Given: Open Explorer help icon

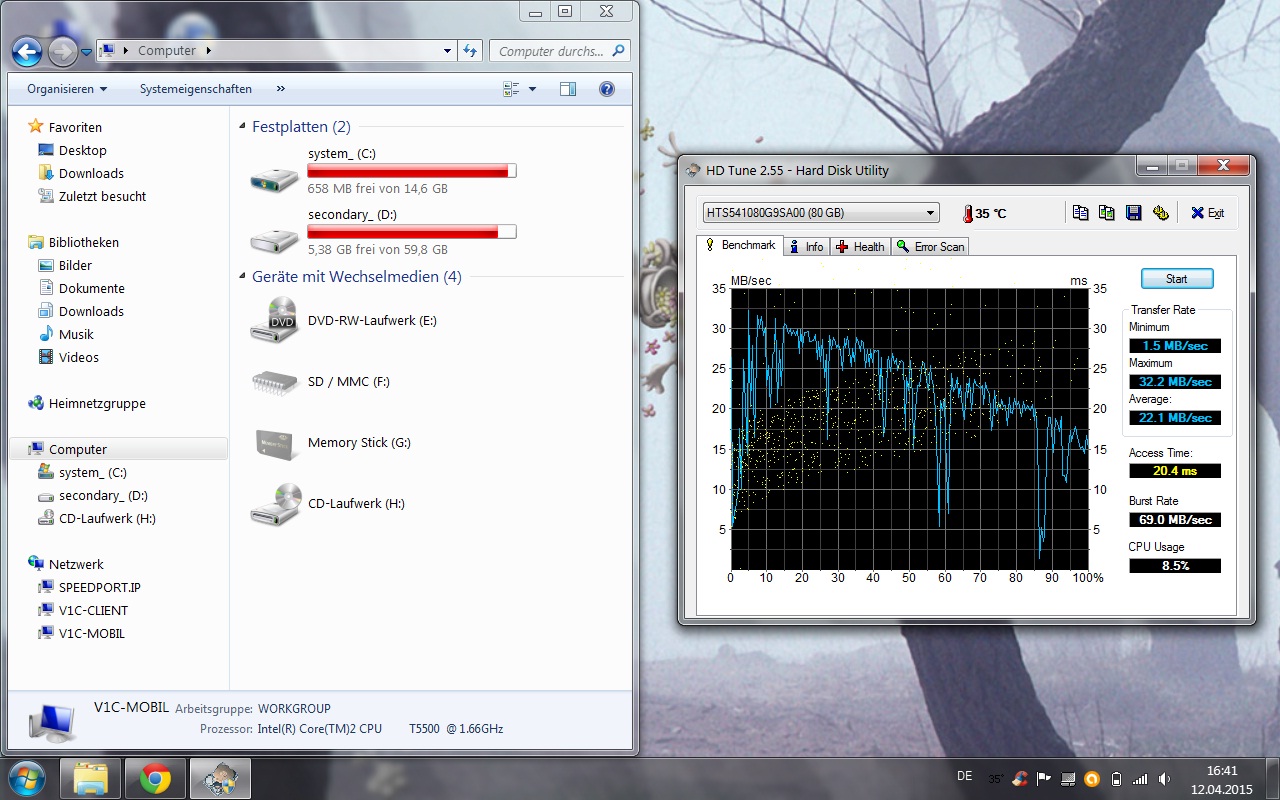Looking at the screenshot, I should (606, 89).
